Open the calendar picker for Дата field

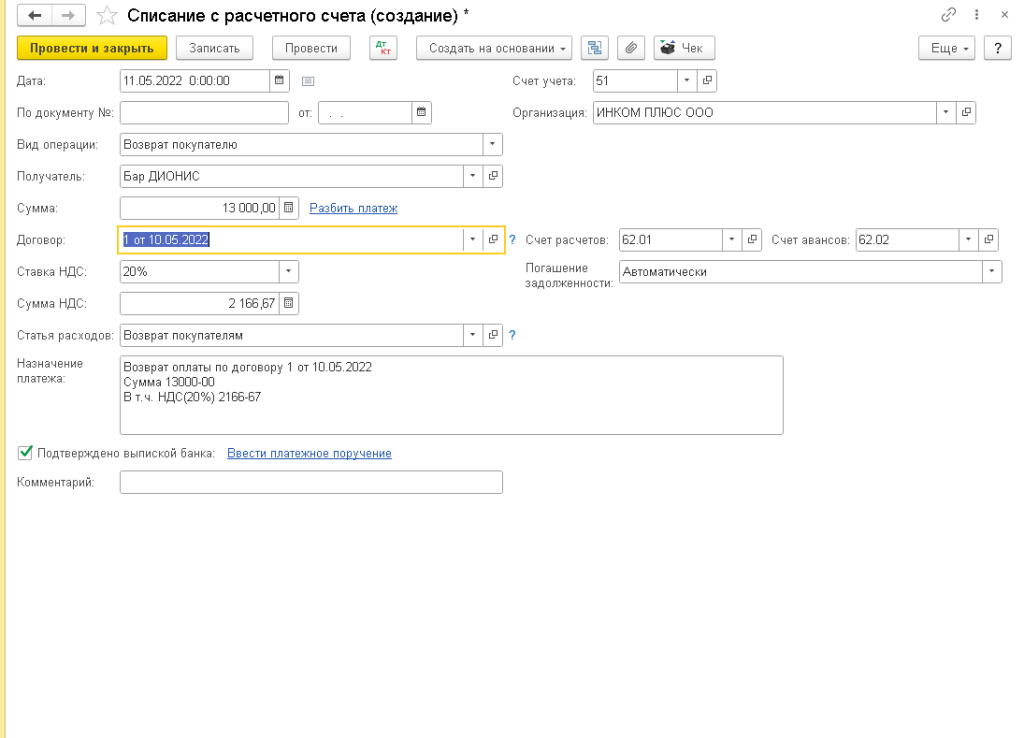[280, 81]
